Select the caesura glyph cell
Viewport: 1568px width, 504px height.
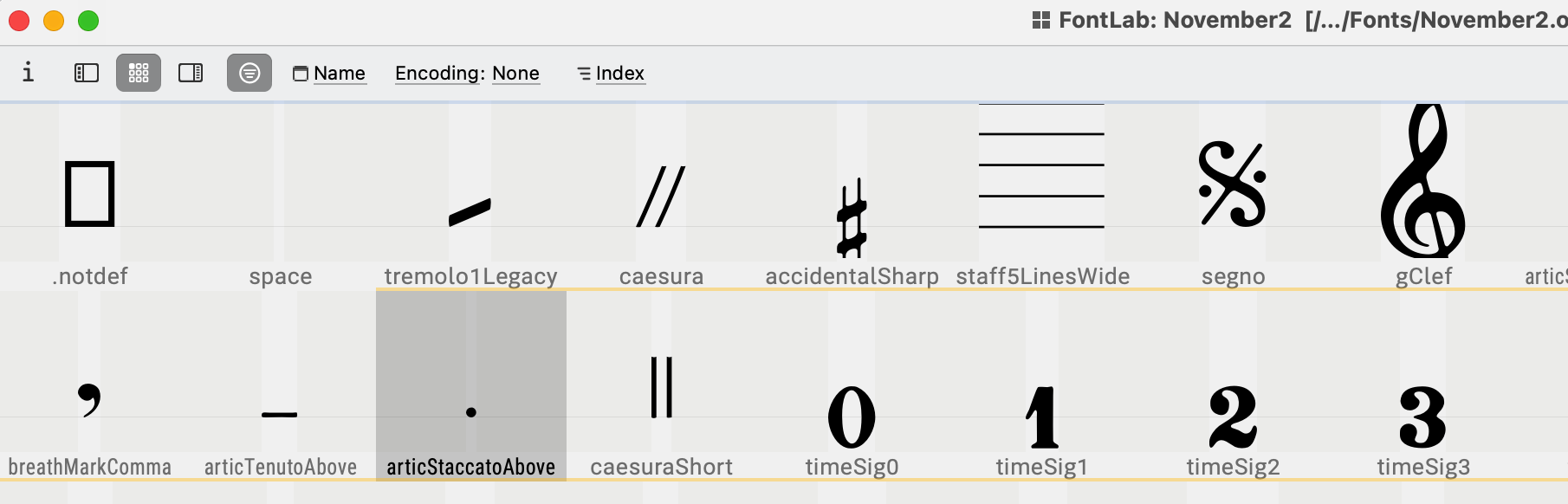[661, 195]
